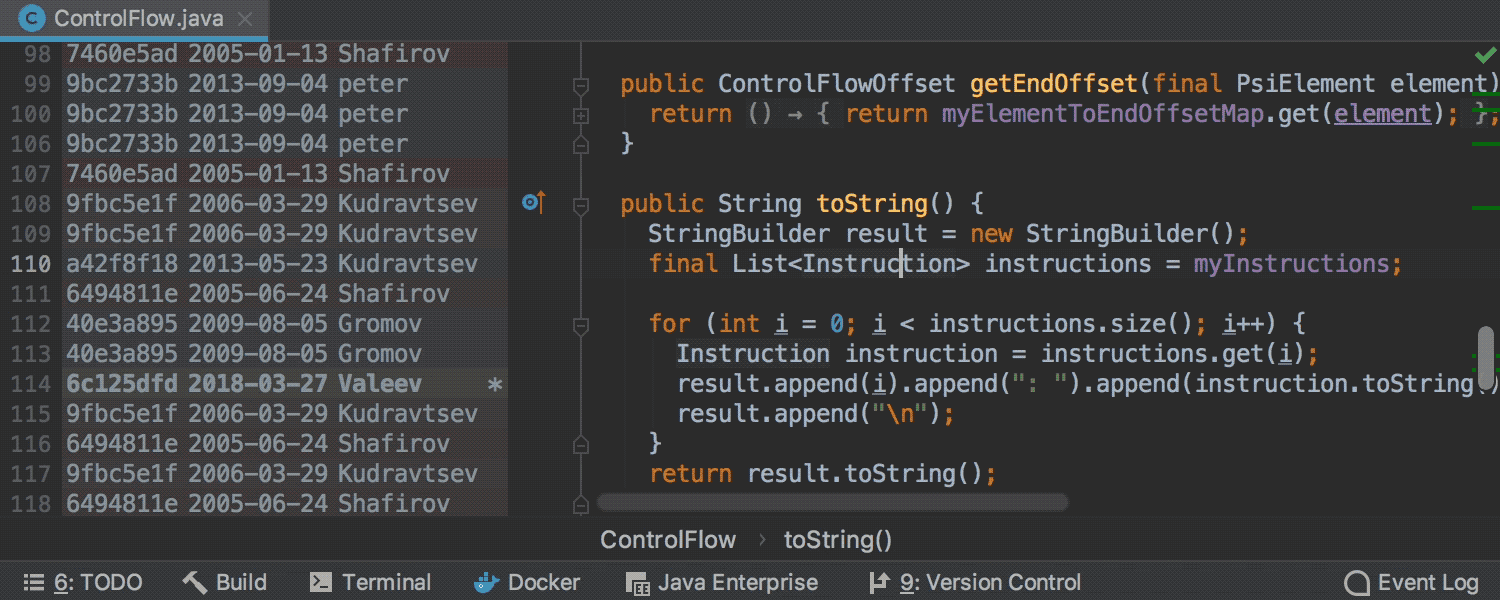Image resolution: width=1500 pixels, height=600 pixels.
Task: Expand the folded lambda on the return line
Action: pos(580,116)
